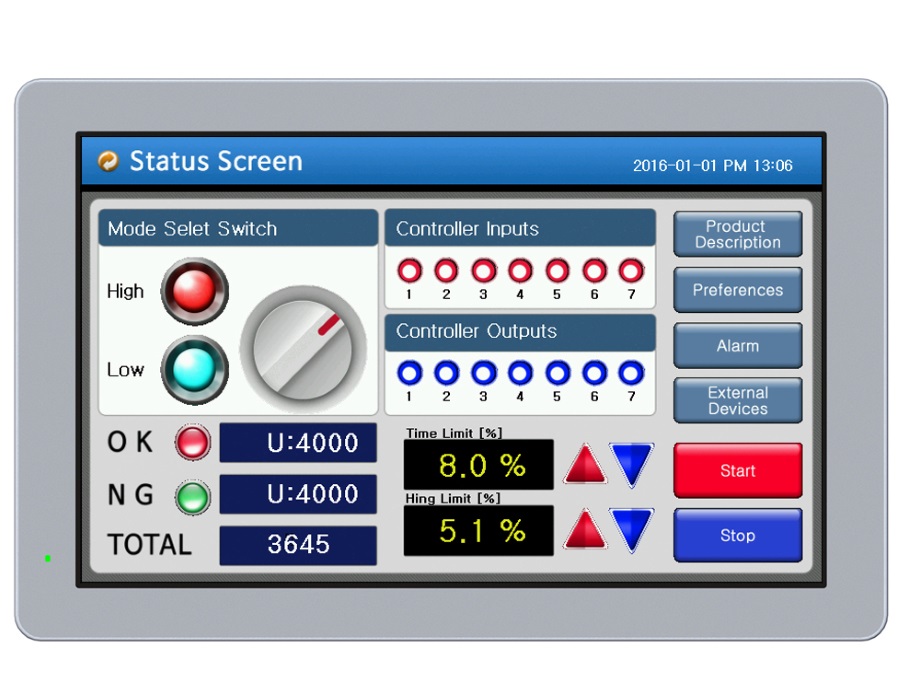
Task: Select the TOTAL value 3645
Action: tap(298, 545)
